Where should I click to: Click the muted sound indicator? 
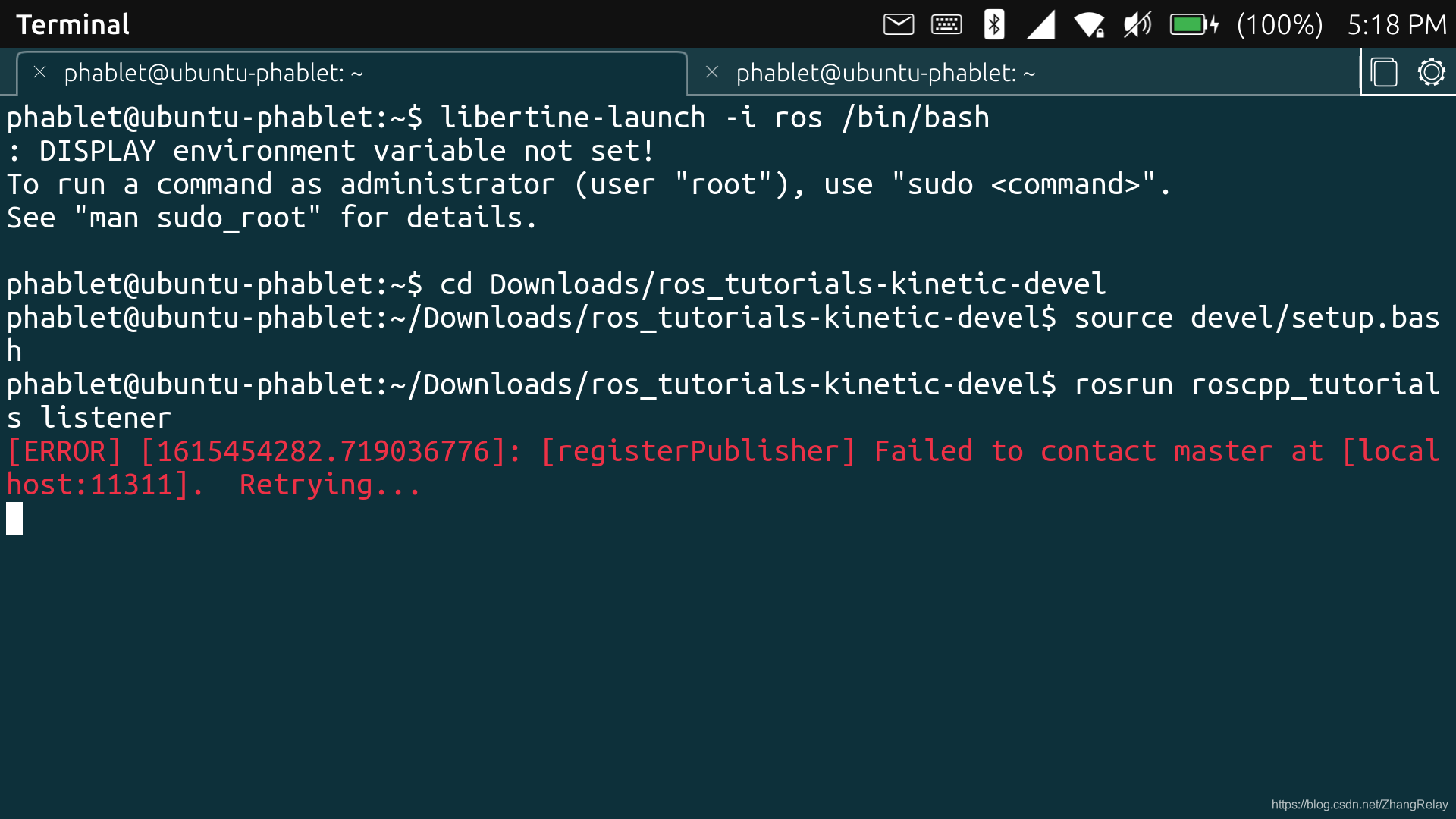(1137, 24)
